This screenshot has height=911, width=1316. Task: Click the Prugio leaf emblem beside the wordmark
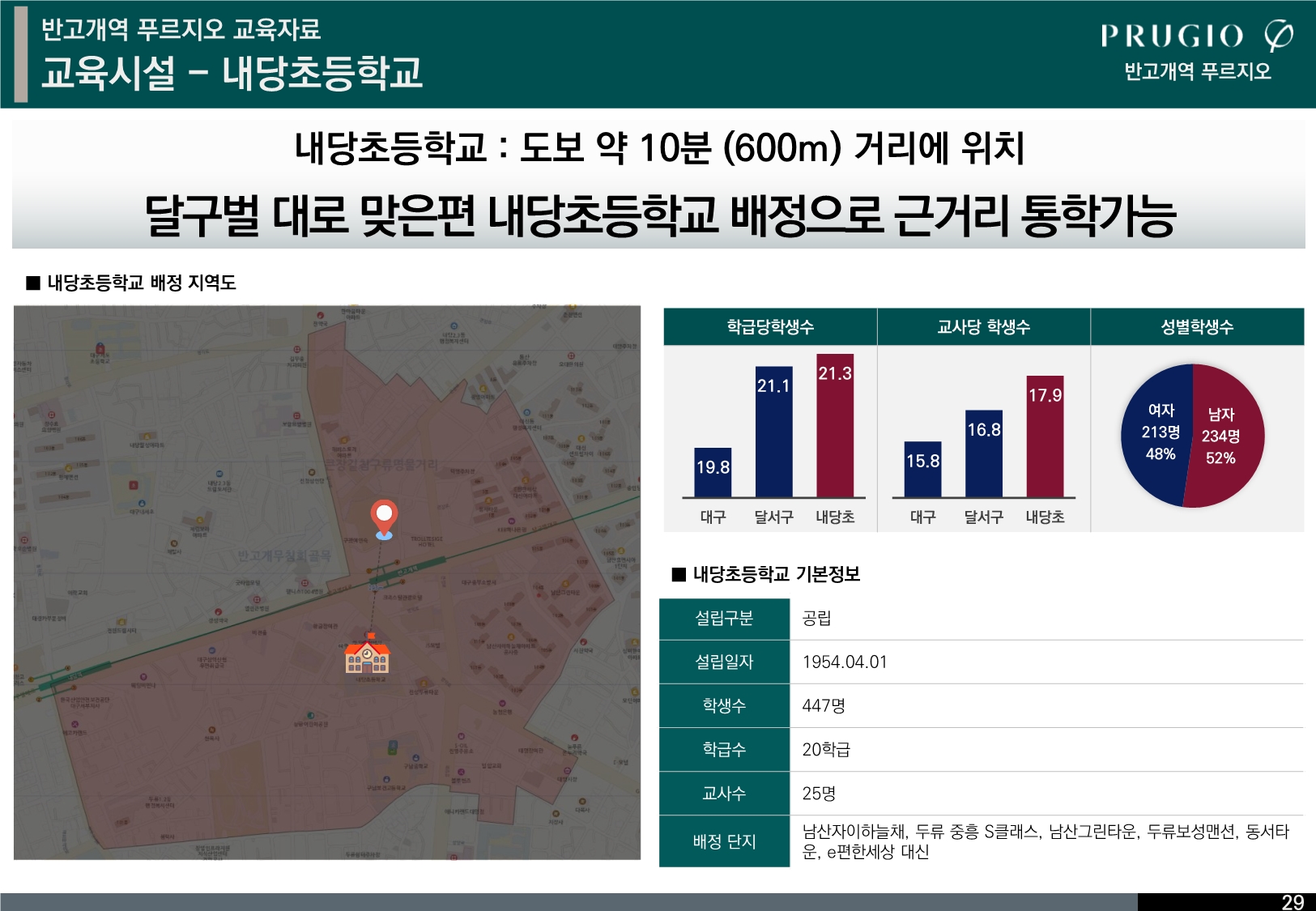pos(1278,36)
